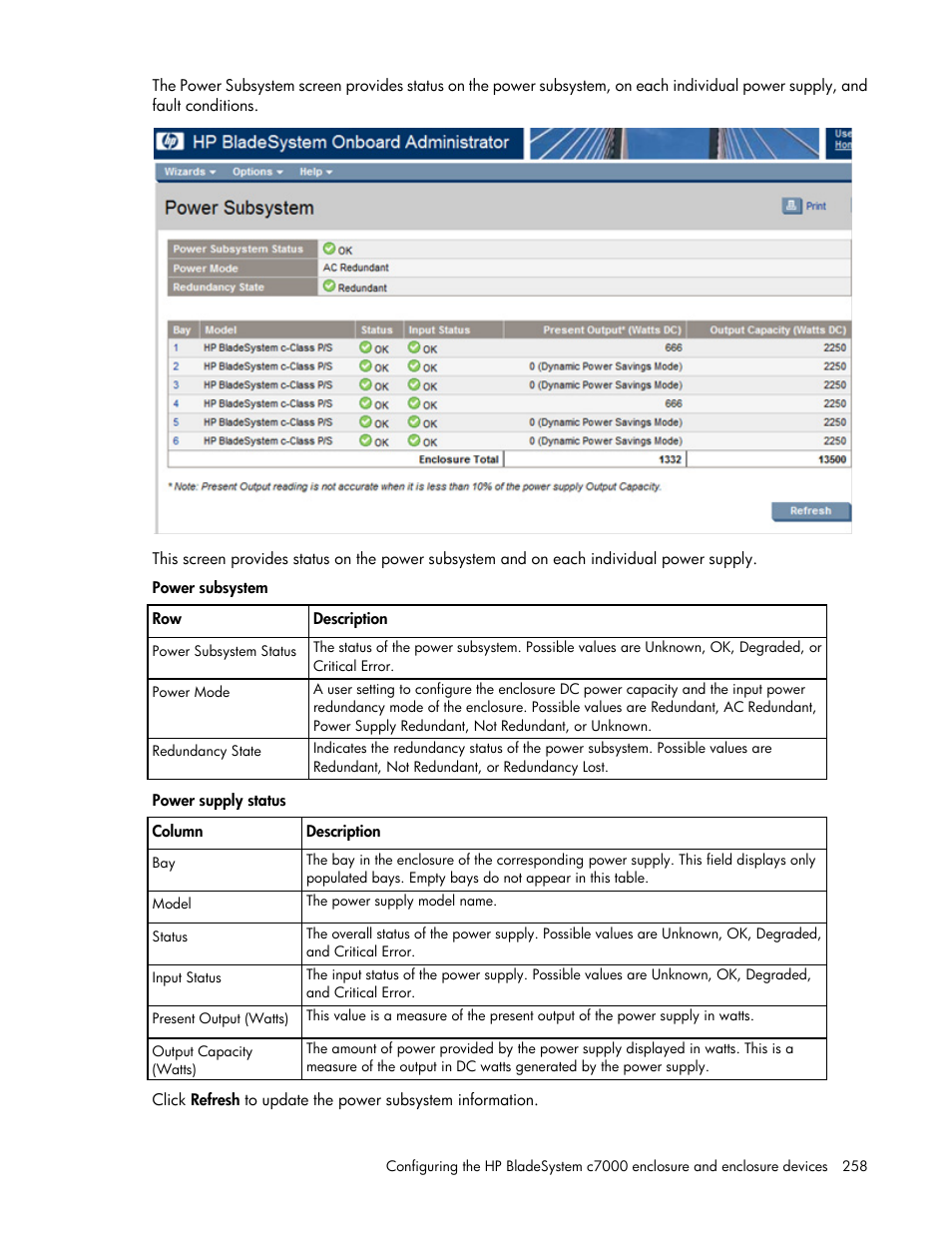952x1233 pixels.
Task: Click the Redundancy State label
Action: 219,288
